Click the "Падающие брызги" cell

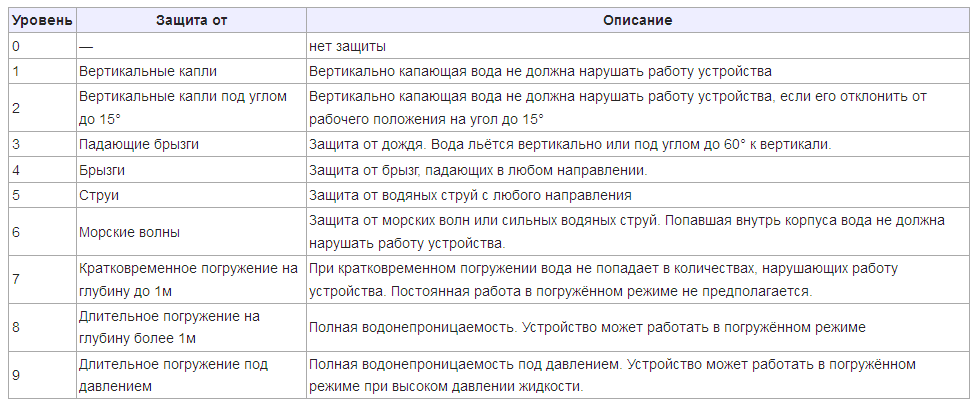pos(190,144)
